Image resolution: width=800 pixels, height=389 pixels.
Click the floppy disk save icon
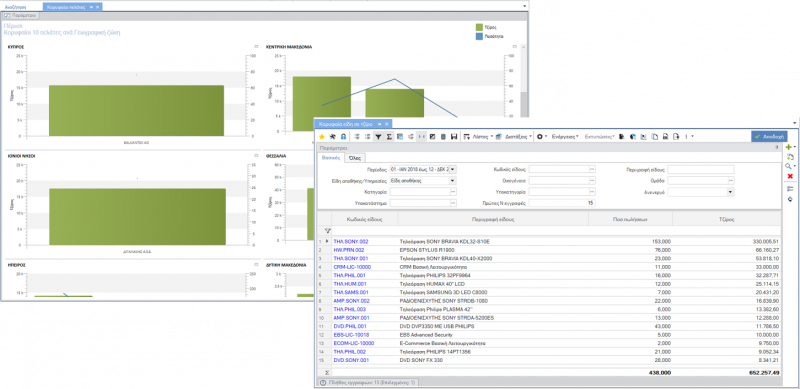[454, 137]
